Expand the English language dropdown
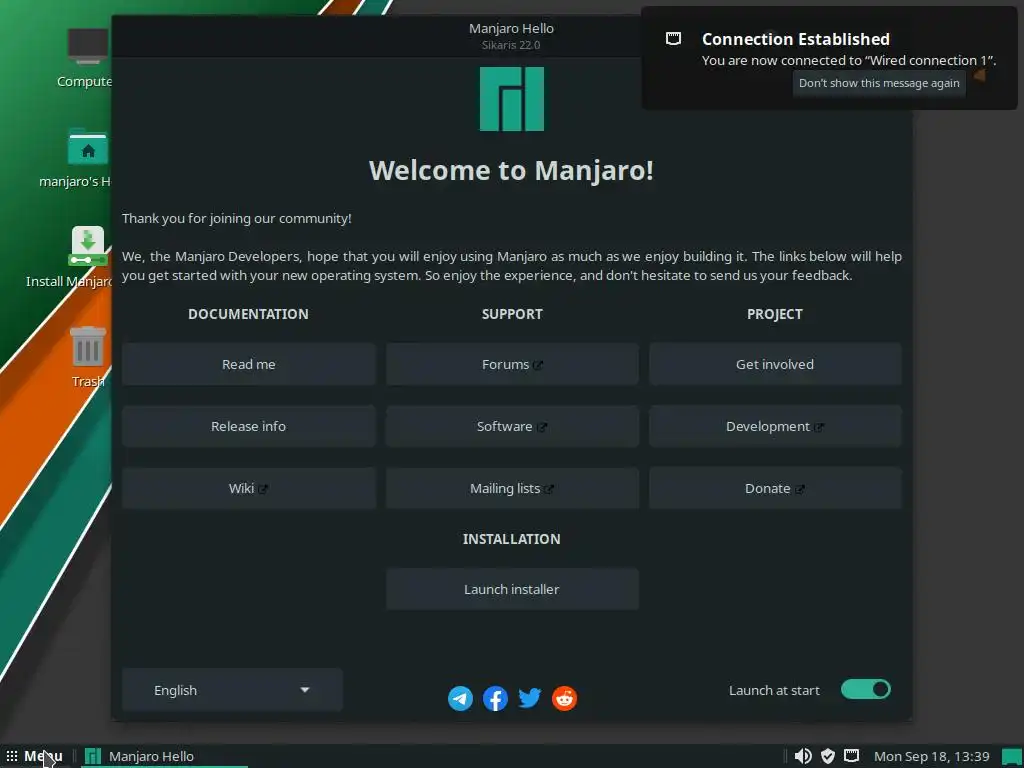 232,690
